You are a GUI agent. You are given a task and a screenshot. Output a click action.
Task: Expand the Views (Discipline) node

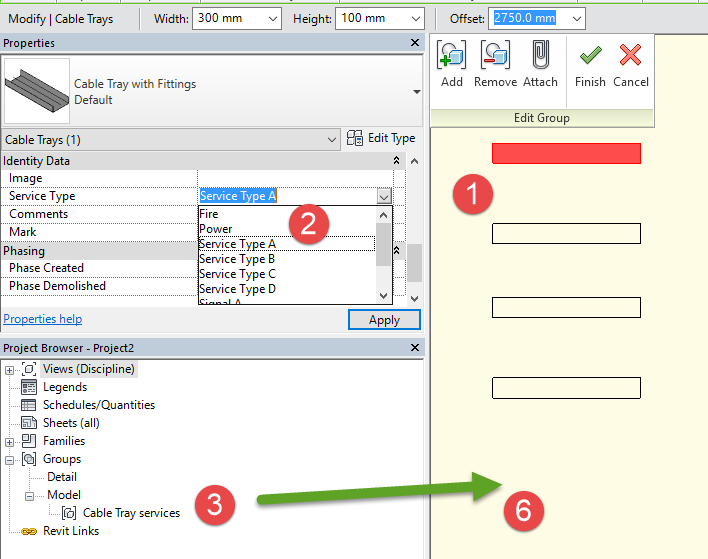point(9,370)
